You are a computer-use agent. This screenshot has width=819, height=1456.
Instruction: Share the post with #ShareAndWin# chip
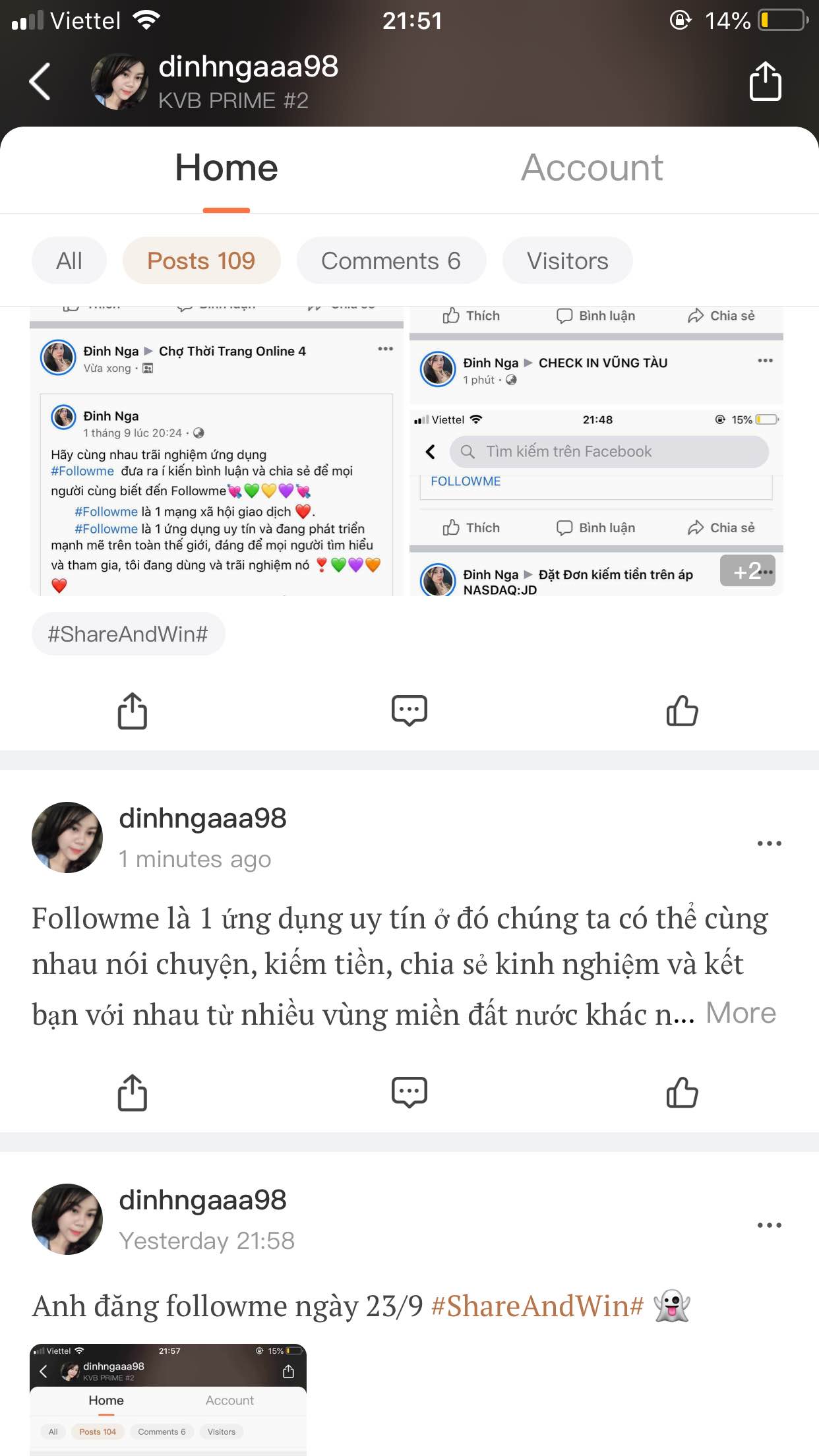tap(133, 711)
